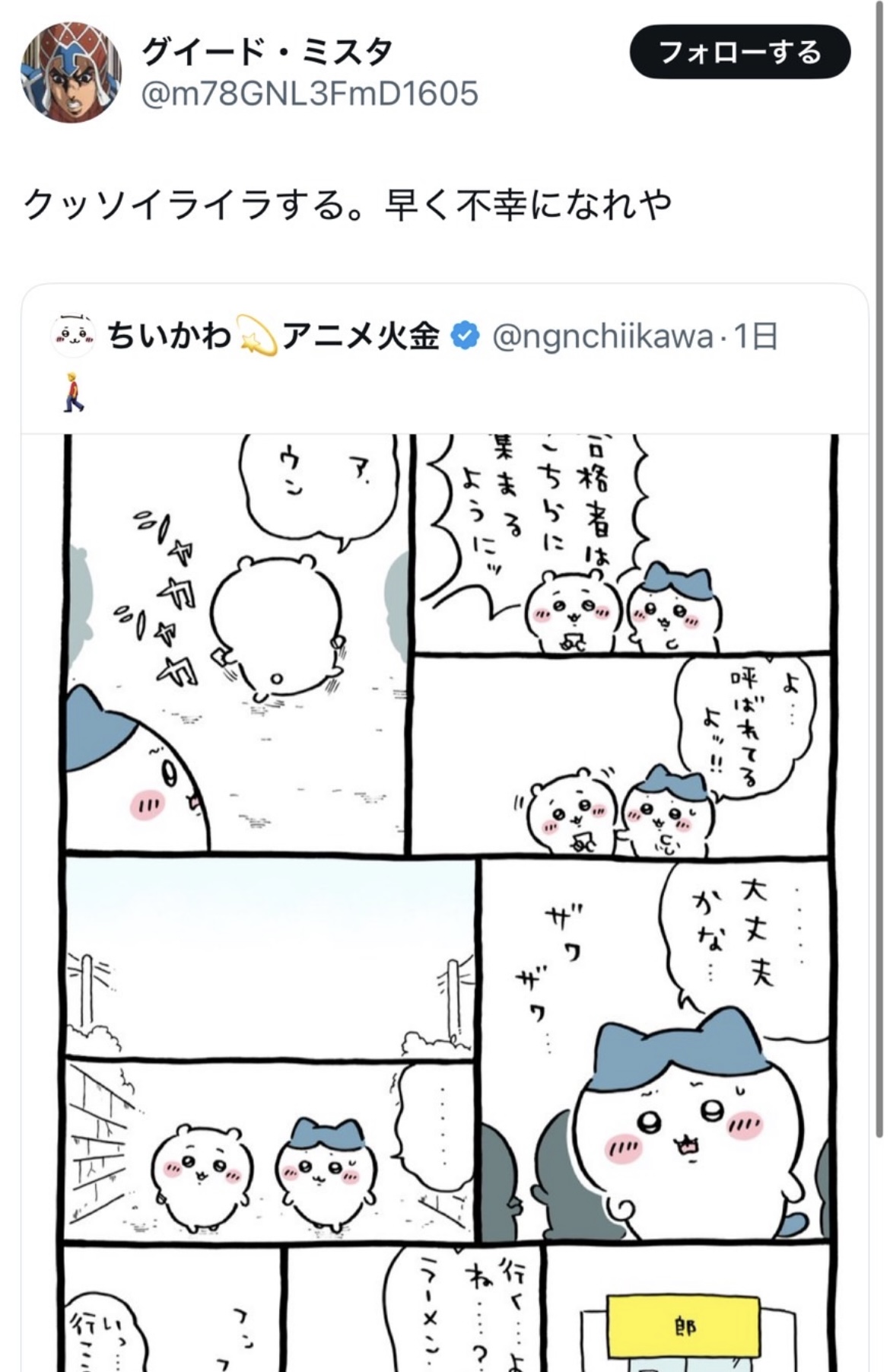Tap the ラーメン speech bubble panel

click(415, 1309)
